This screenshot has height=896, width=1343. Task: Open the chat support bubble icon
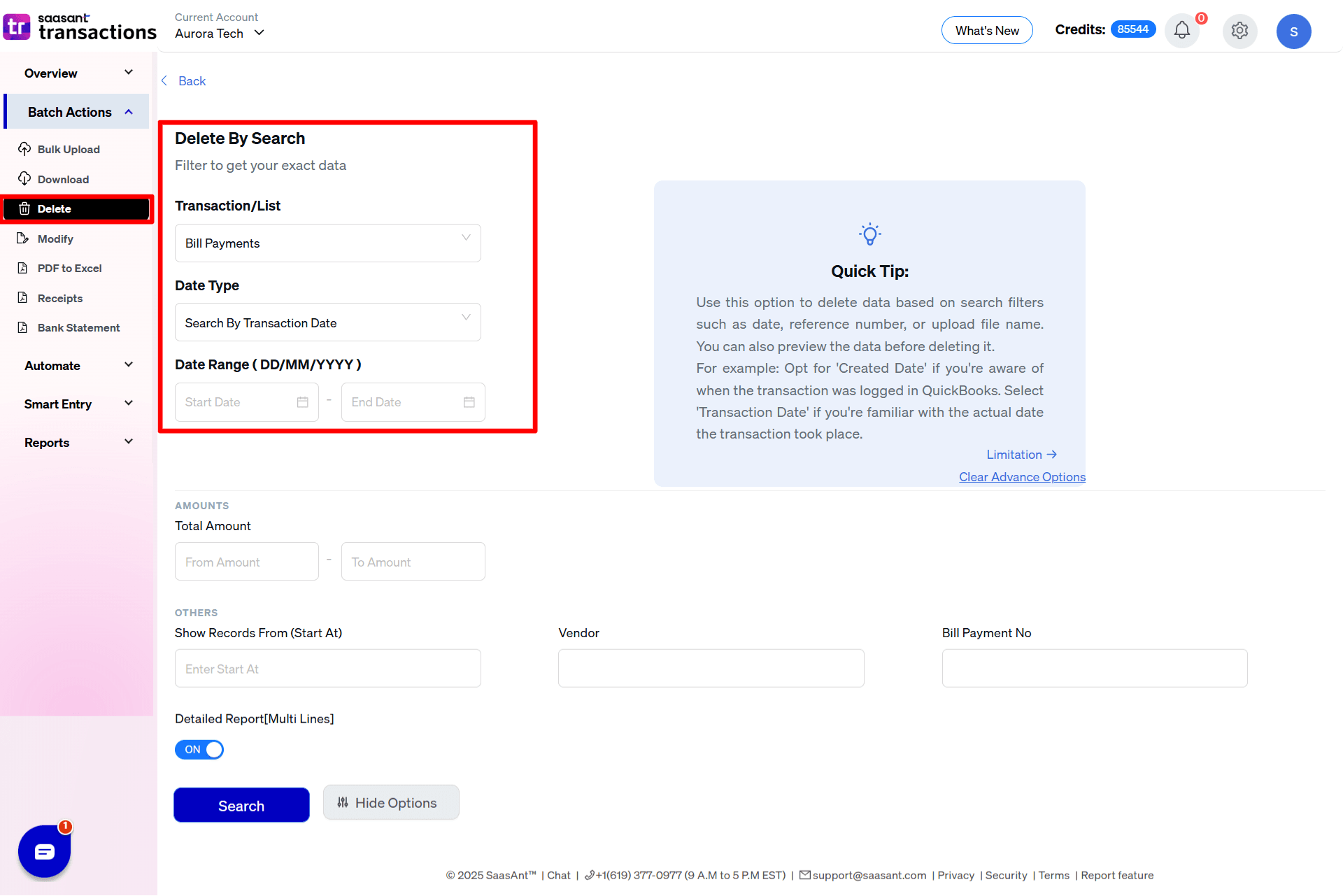pyautogui.click(x=45, y=851)
